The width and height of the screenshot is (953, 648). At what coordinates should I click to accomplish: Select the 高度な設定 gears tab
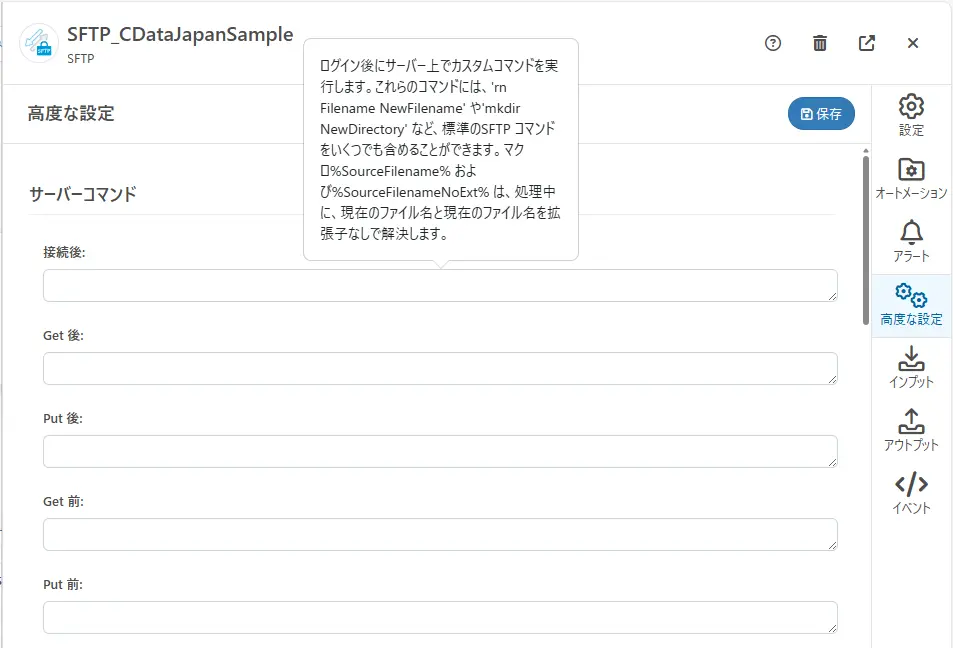tap(911, 304)
